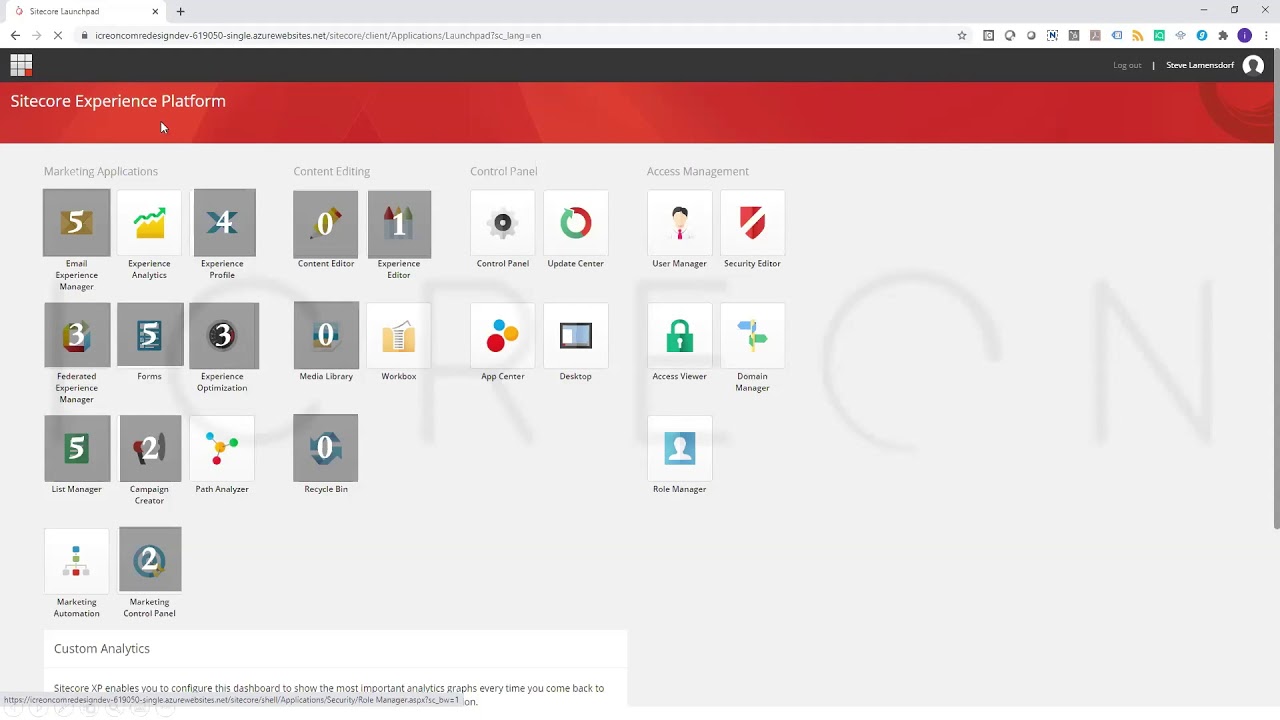Open List Manager
This screenshot has width=1280, height=720.
(x=76, y=449)
